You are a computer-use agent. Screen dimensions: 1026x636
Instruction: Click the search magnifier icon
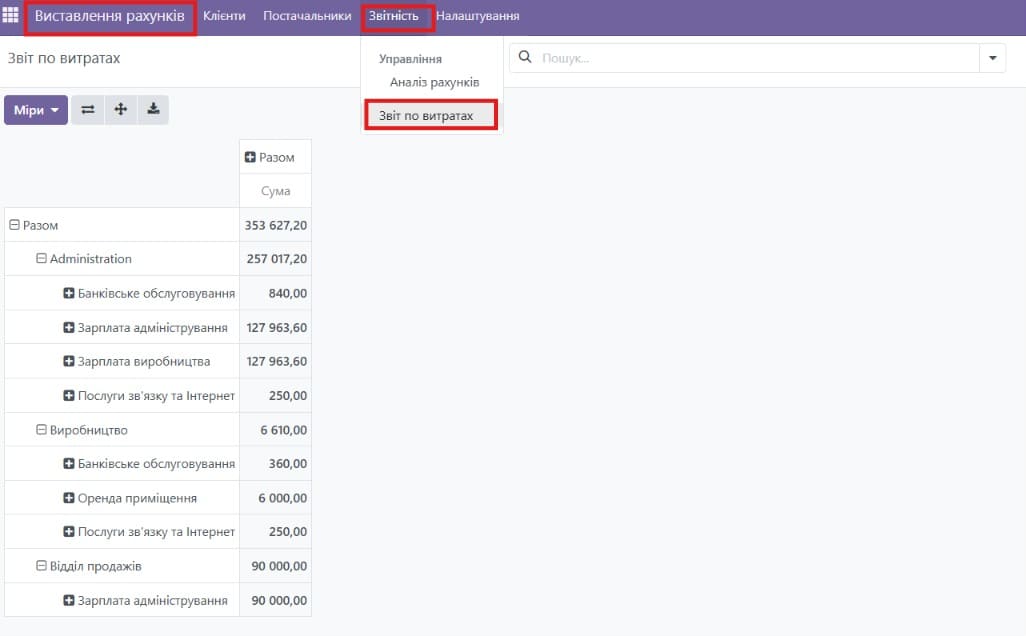[x=525, y=58]
